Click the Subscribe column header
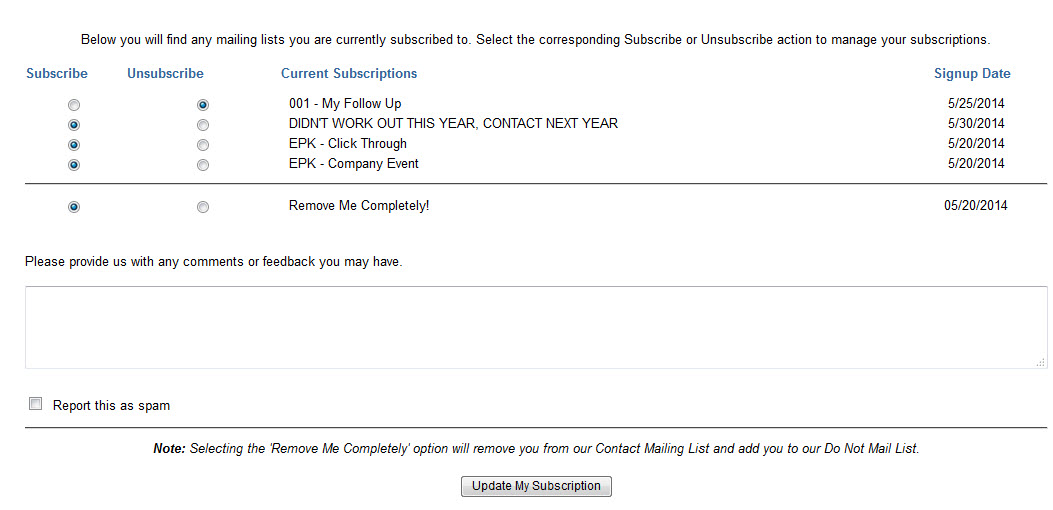The image size is (1053, 510). tap(57, 73)
